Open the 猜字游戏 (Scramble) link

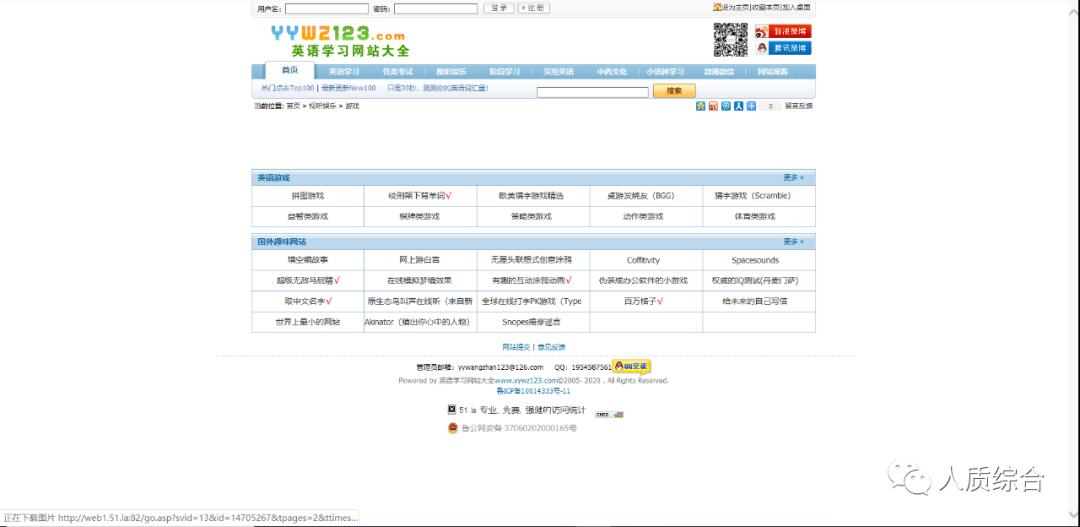click(x=753, y=196)
